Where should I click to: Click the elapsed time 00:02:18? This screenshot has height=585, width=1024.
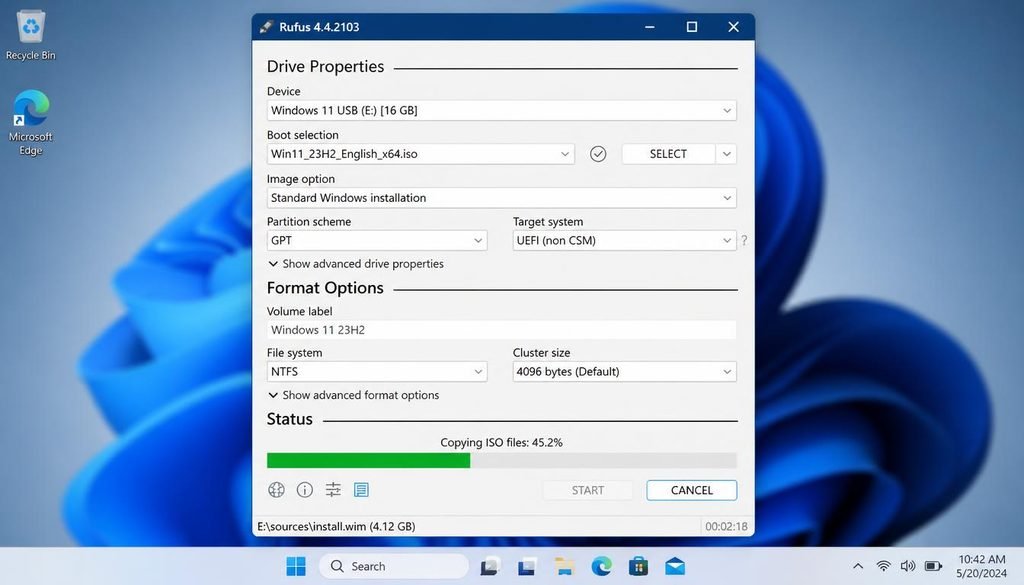pyautogui.click(x=726, y=526)
